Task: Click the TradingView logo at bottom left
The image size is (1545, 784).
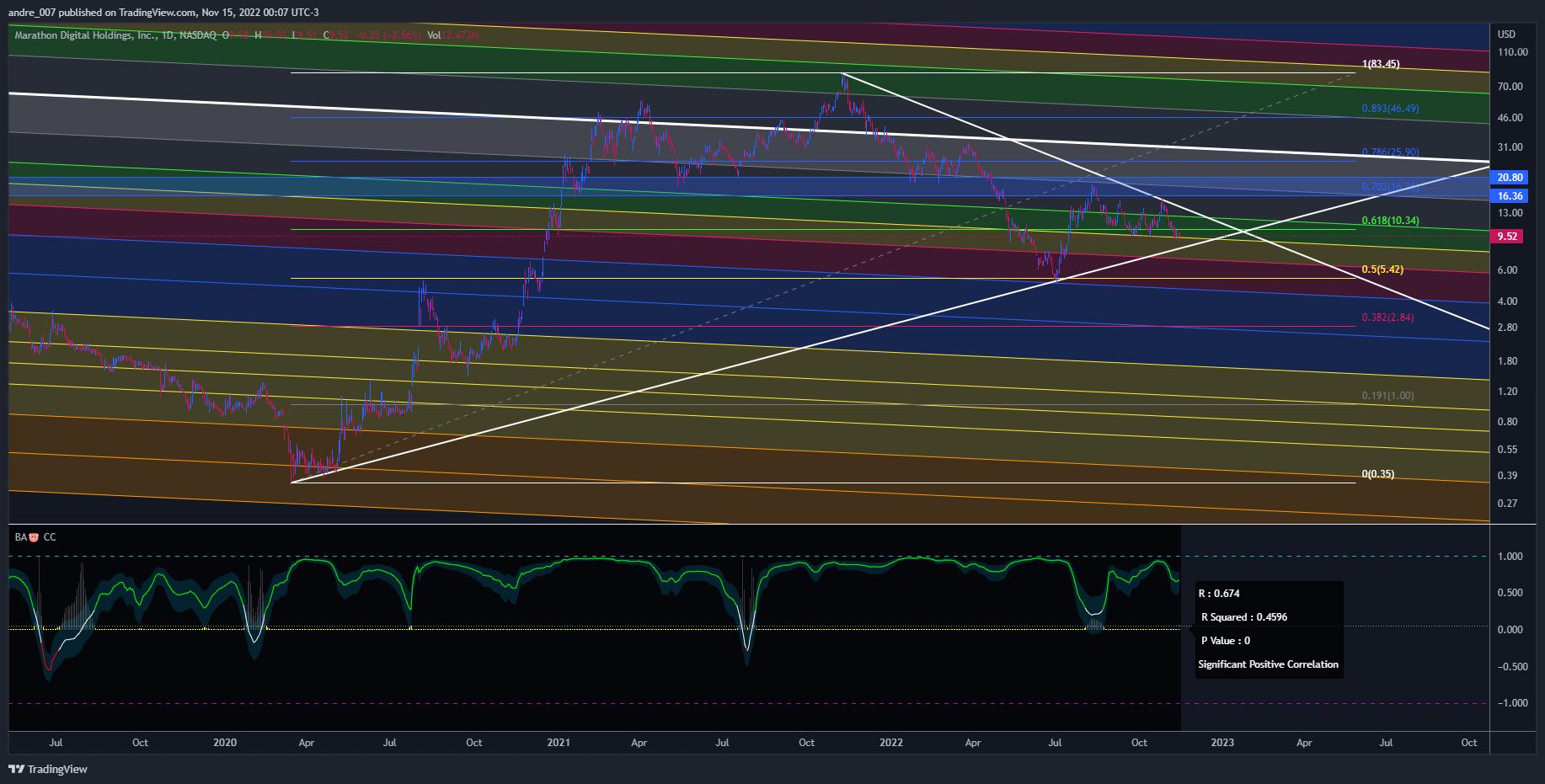Action: click(48, 769)
